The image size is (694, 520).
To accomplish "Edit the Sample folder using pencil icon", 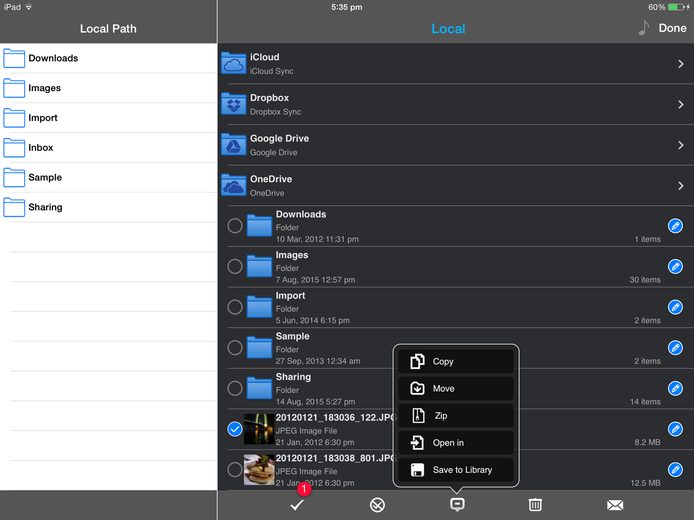I will (x=675, y=348).
